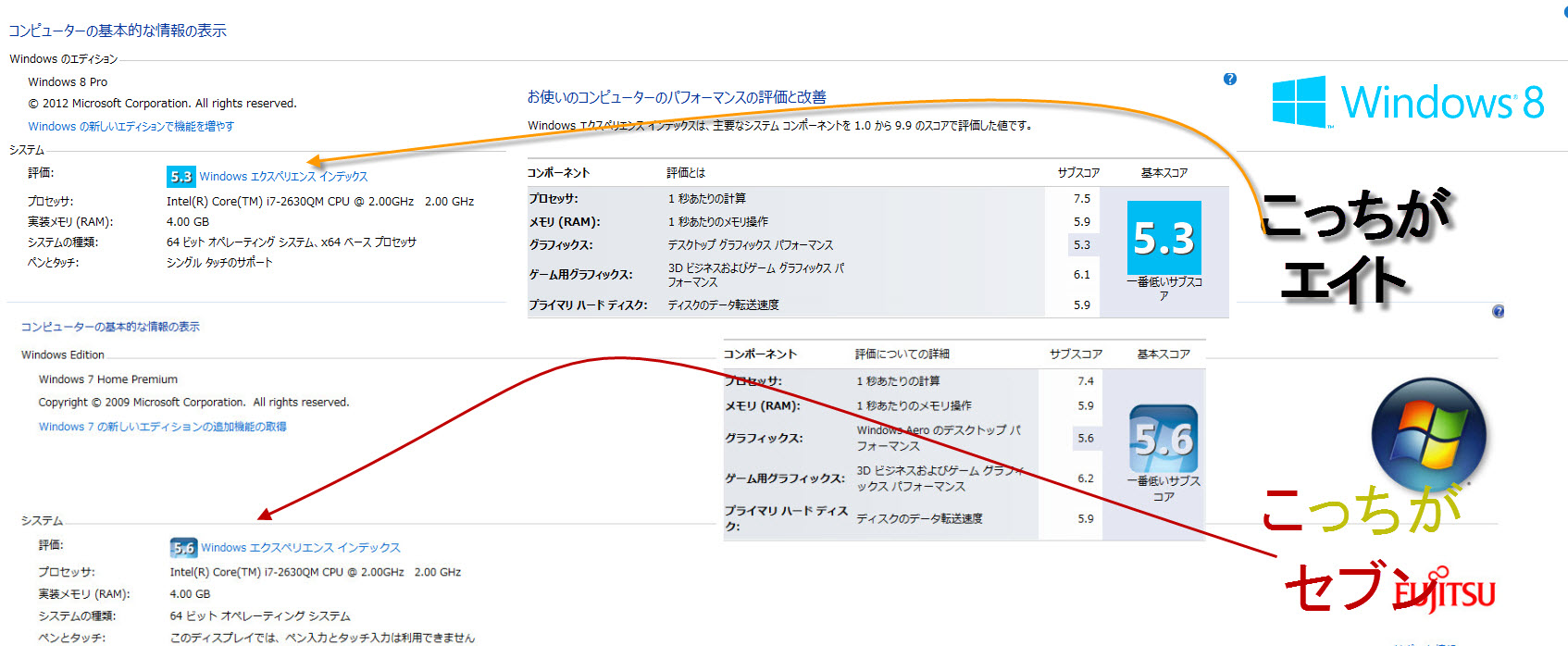The height and width of the screenshot is (646, 1568).
Task: Click the Windows 8 logo
Action: (x=1408, y=102)
